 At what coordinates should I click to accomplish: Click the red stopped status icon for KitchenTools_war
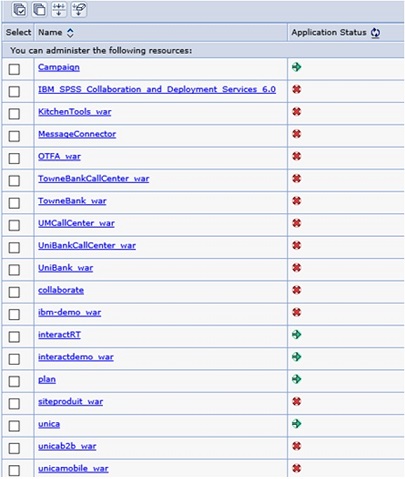296,112
